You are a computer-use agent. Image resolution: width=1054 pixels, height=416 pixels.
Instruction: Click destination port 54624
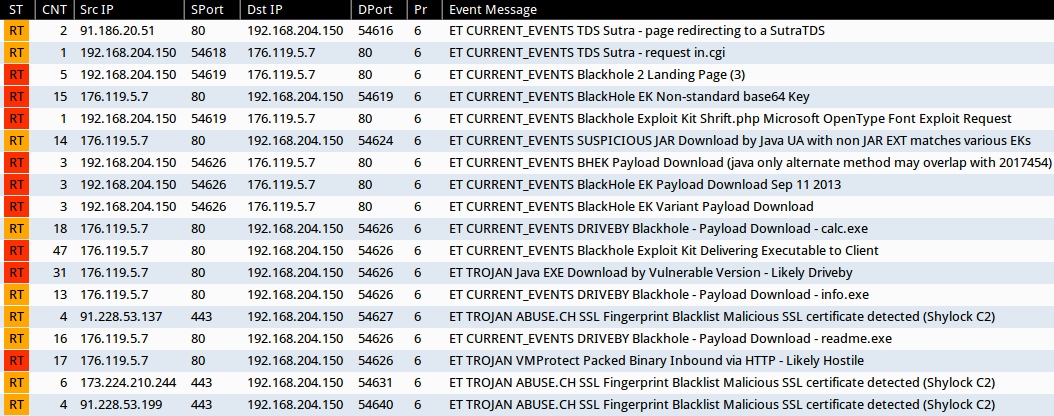coord(376,141)
